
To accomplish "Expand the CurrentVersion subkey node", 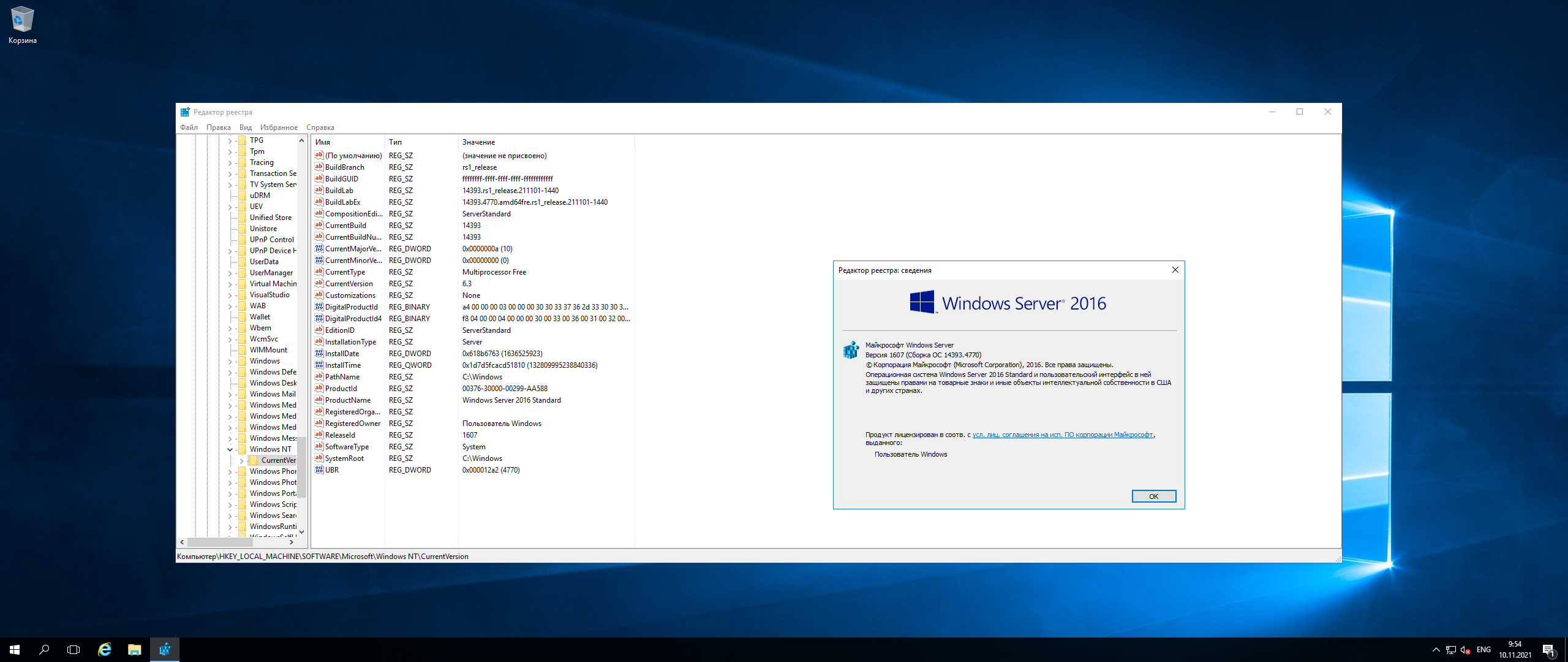I will coord(242,461).
